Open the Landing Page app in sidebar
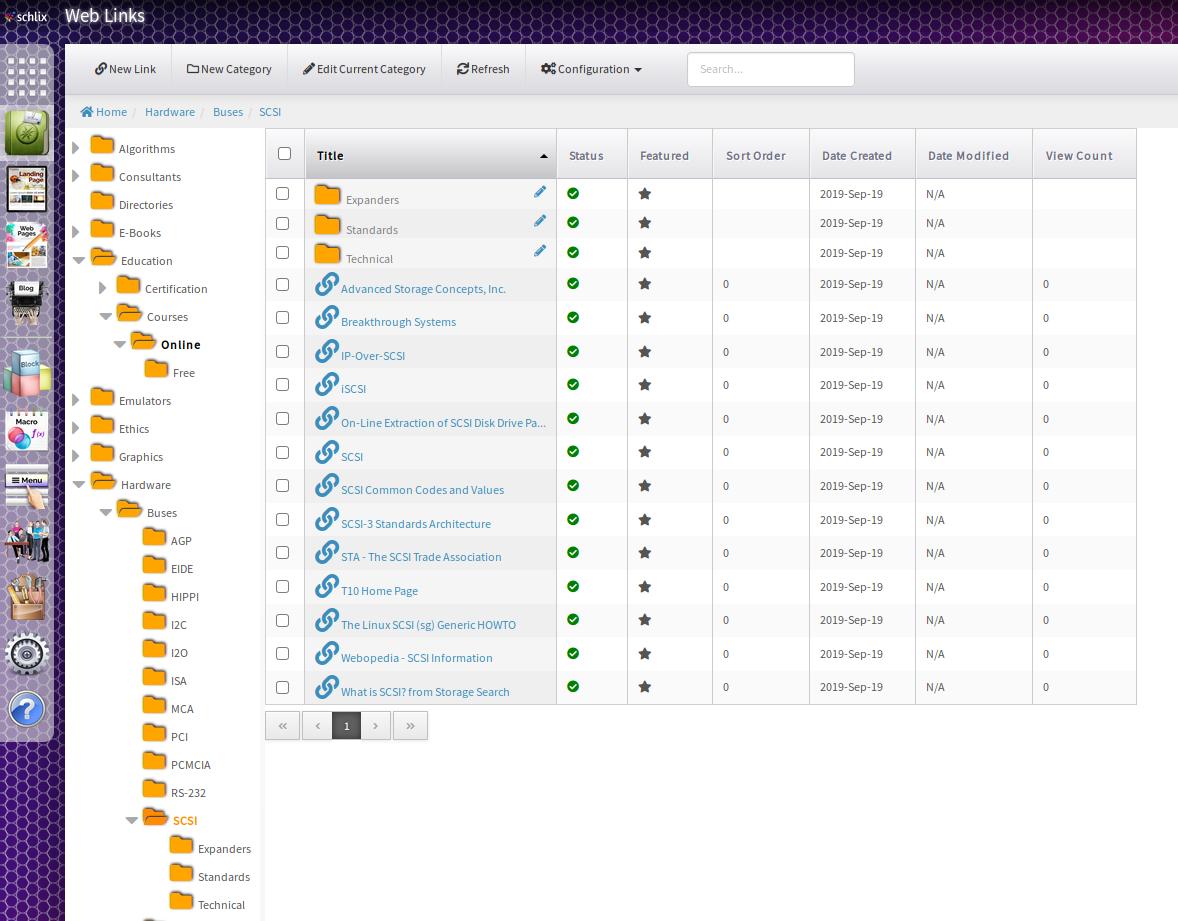1178x921 pixels. click(x=27, y=189)
